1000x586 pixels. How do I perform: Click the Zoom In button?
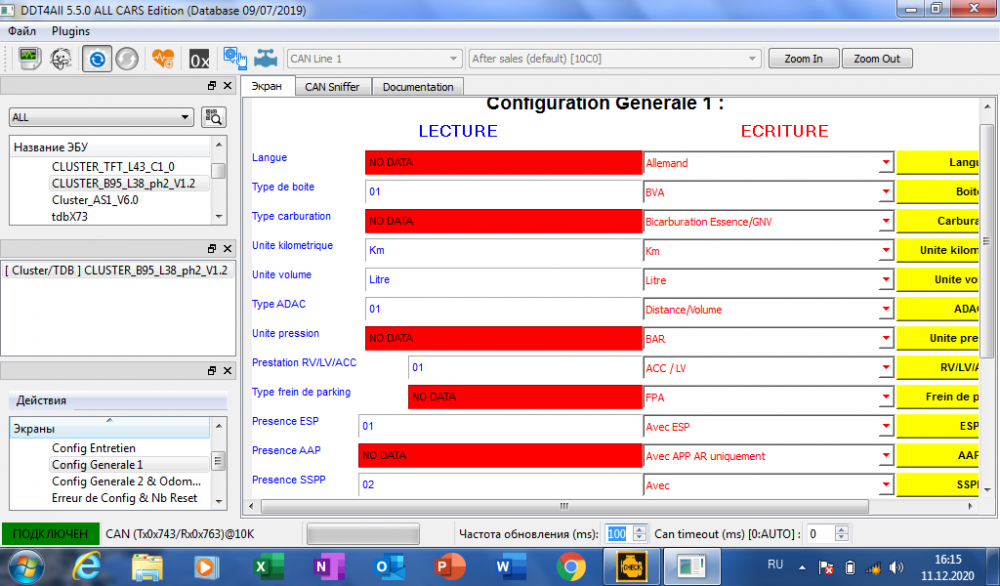click(x=804, y=59)
